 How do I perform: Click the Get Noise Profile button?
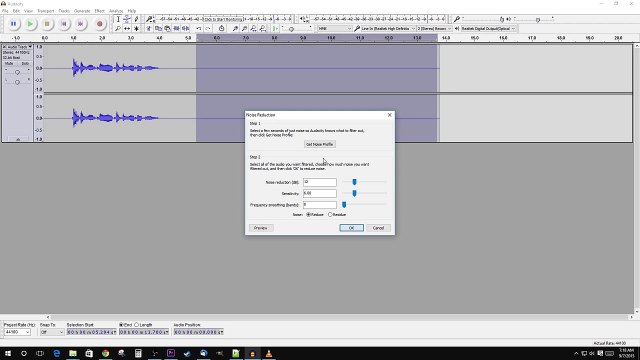[320, 144]
